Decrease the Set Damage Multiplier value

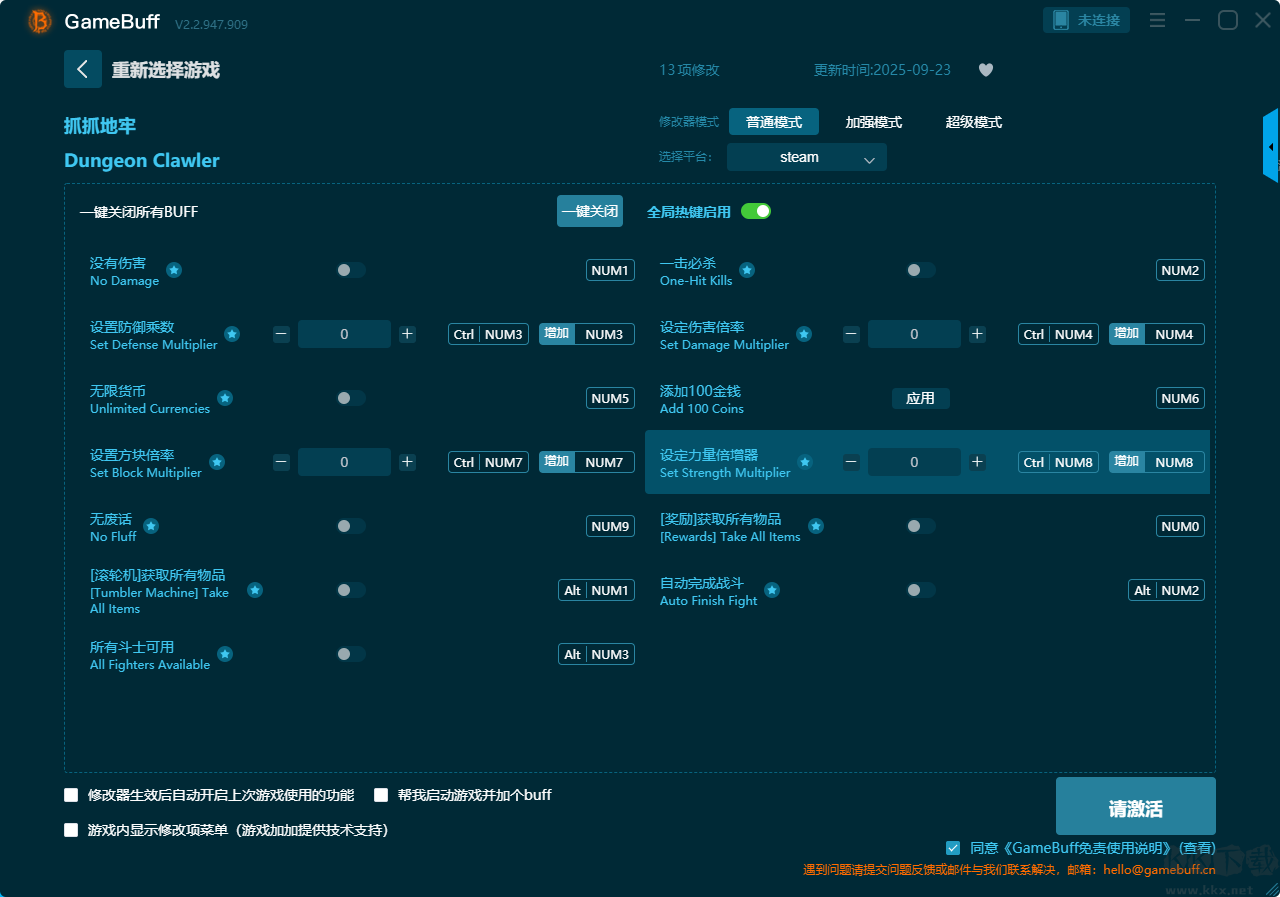pos(851,334)
